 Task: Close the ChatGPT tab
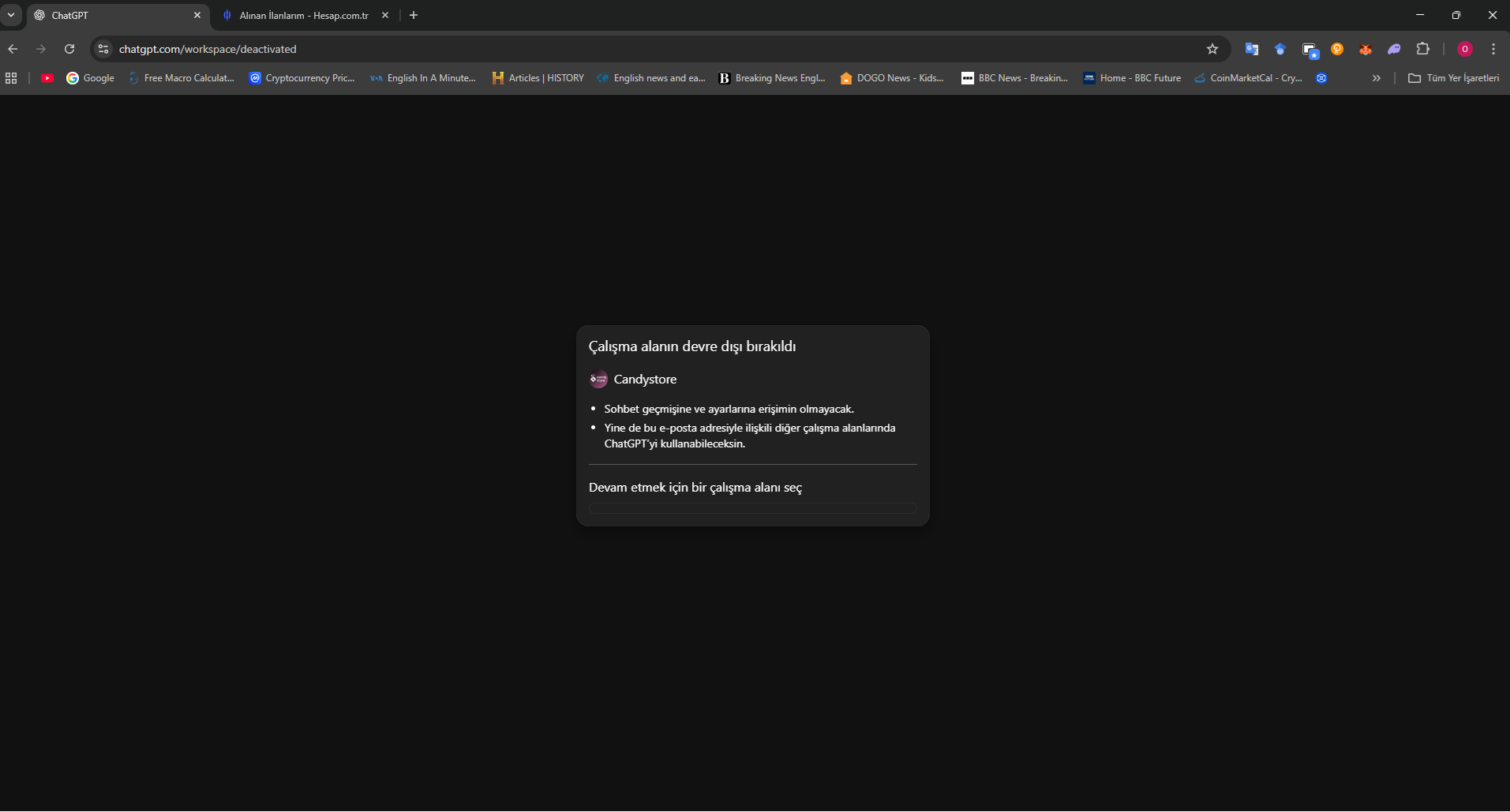point(197,15)
